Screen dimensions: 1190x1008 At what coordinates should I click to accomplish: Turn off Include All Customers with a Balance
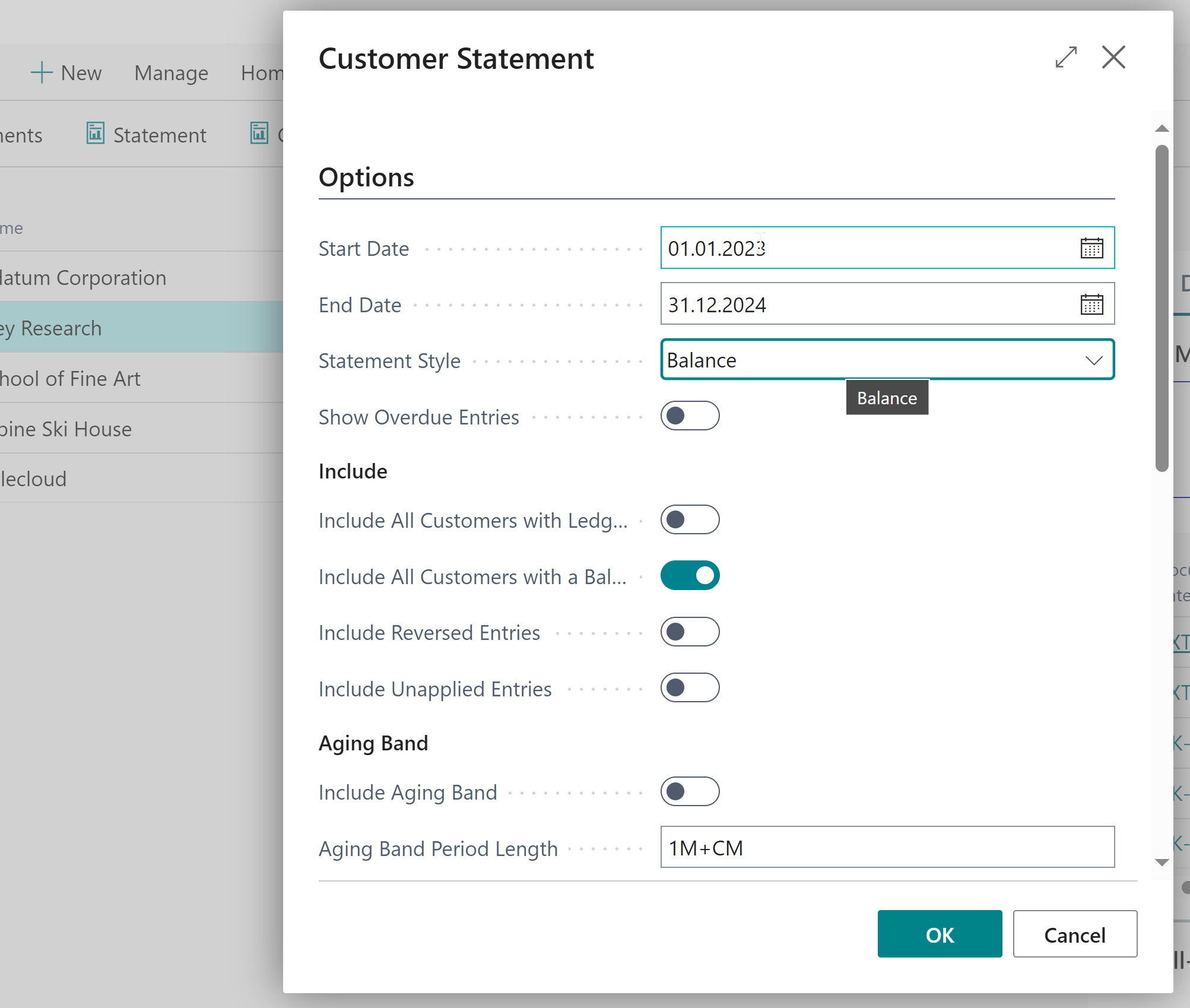(x=690, y=576)
